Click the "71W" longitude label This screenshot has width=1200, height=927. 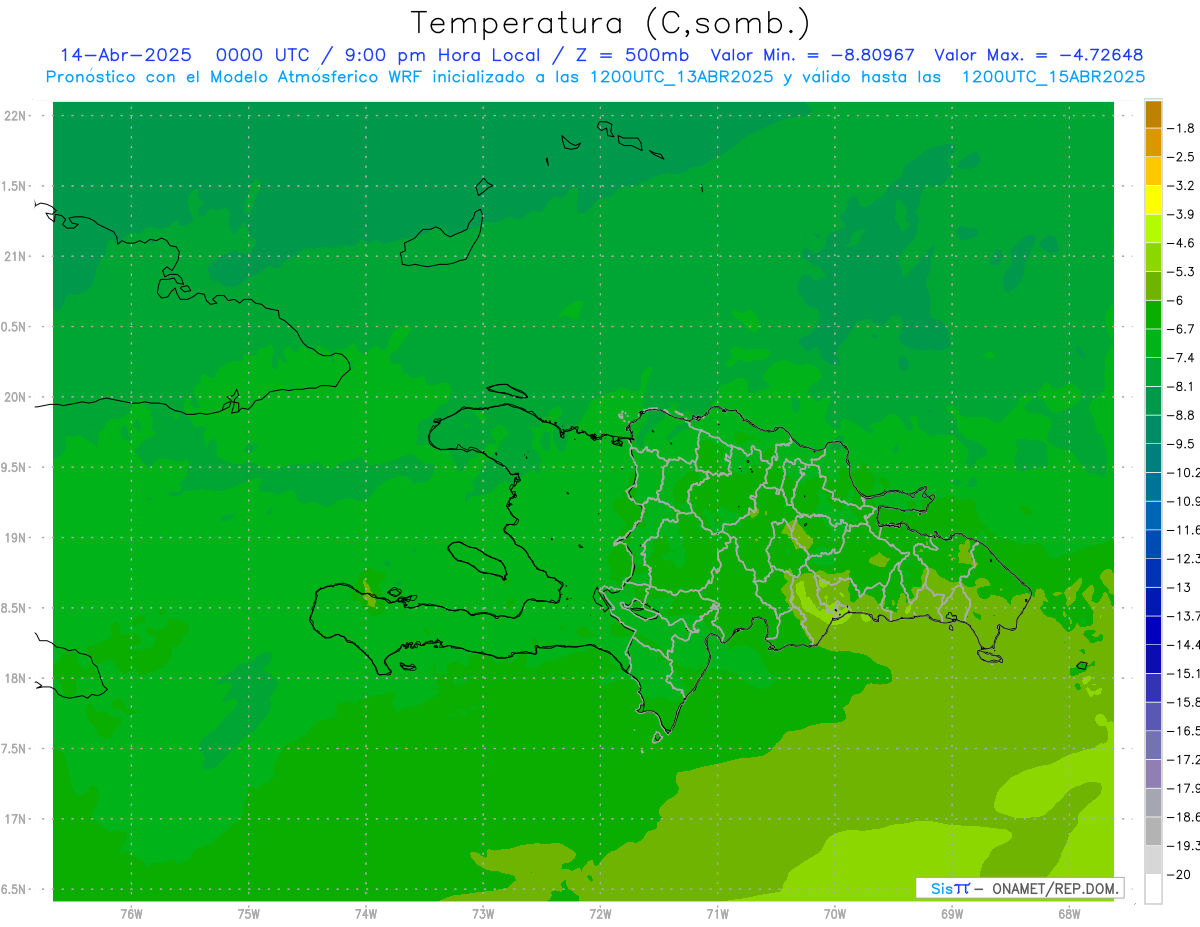point(717,914)
